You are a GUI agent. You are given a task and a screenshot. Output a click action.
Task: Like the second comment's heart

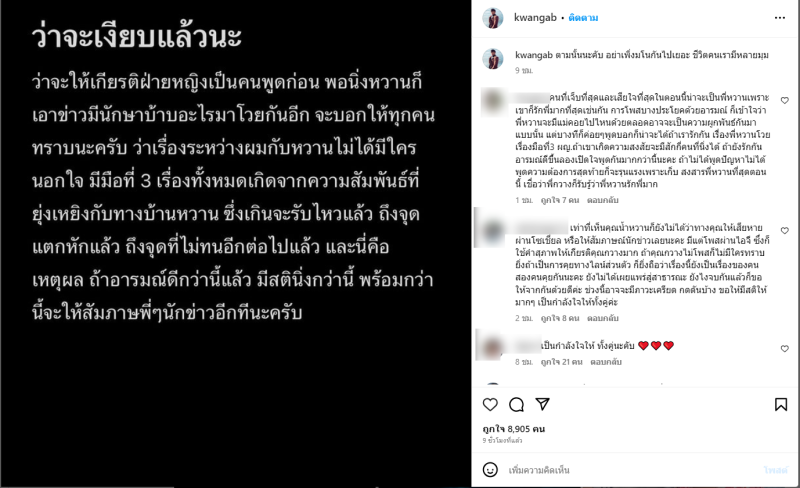(785, 231)
